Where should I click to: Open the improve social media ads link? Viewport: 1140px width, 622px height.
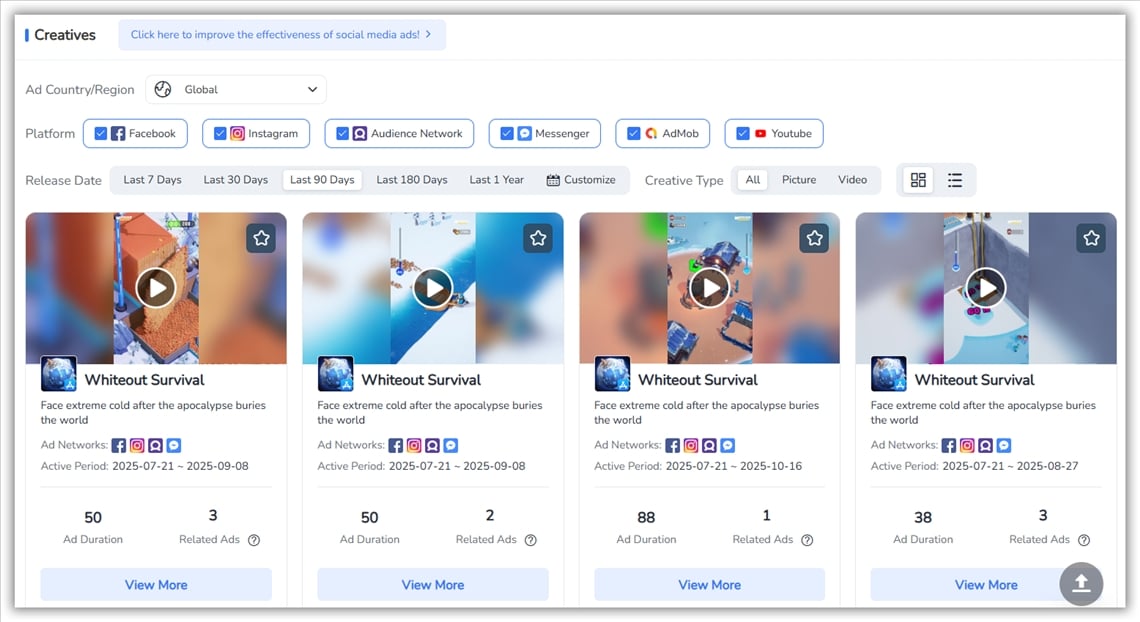click(x=281, y=34)
